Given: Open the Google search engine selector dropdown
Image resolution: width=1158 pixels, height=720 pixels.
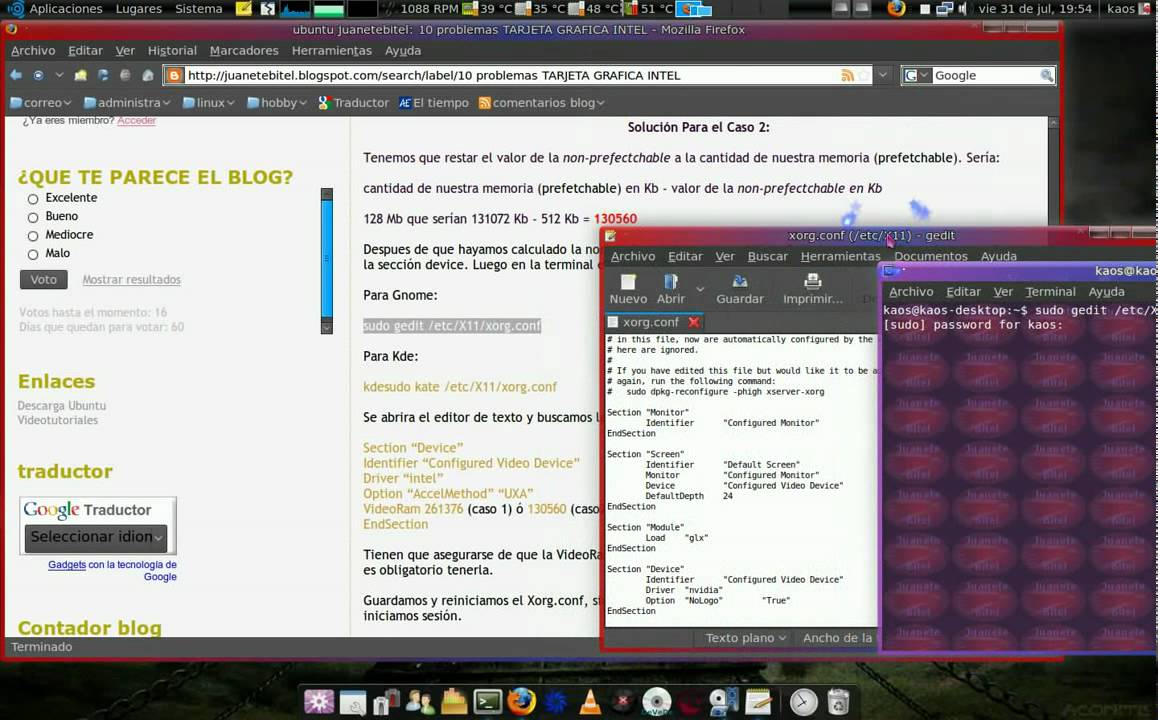Looking at the screenshot, I should [x=917, y=75].
